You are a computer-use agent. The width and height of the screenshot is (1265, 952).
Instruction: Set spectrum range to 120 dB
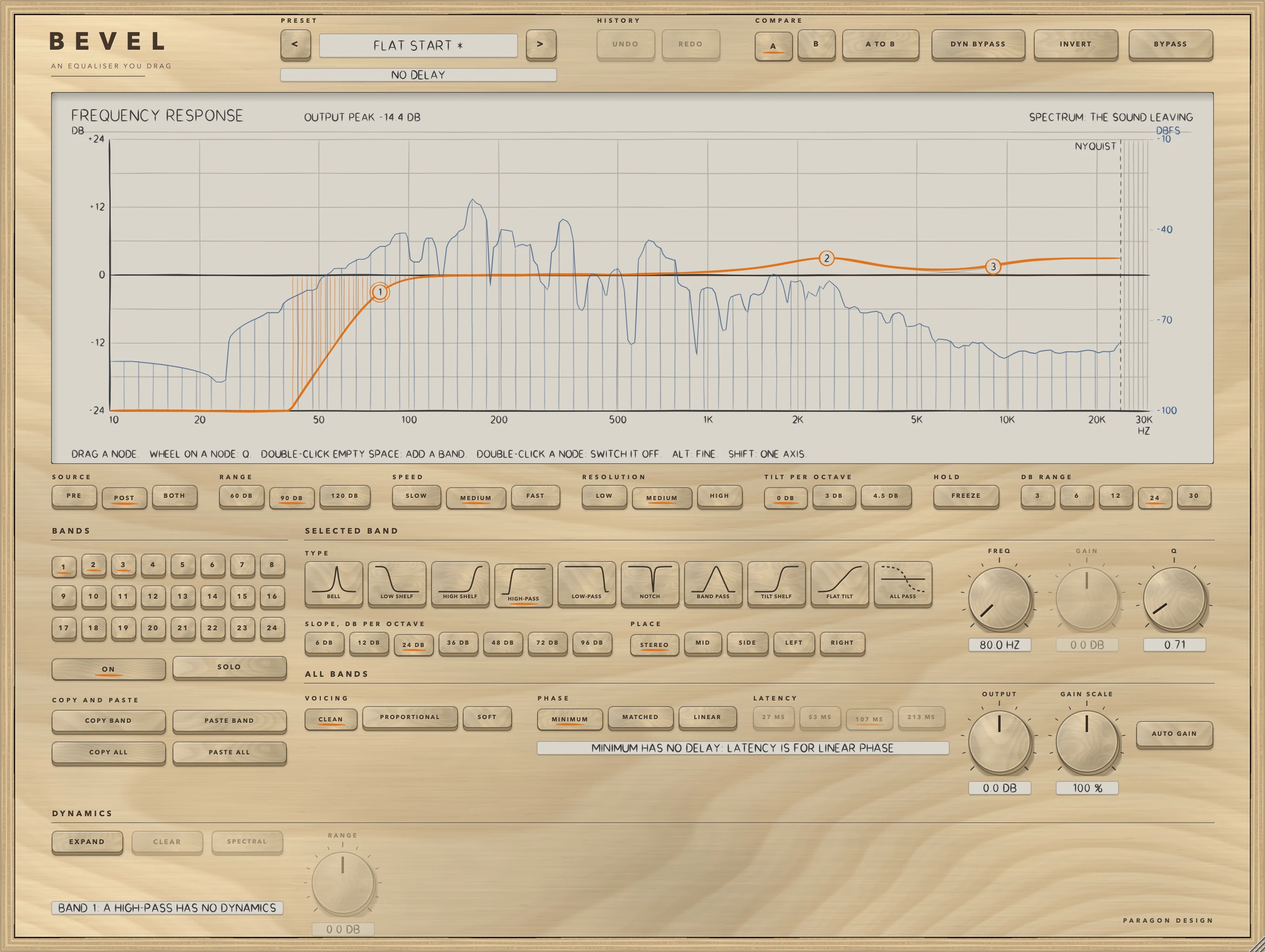coord(345,496)
